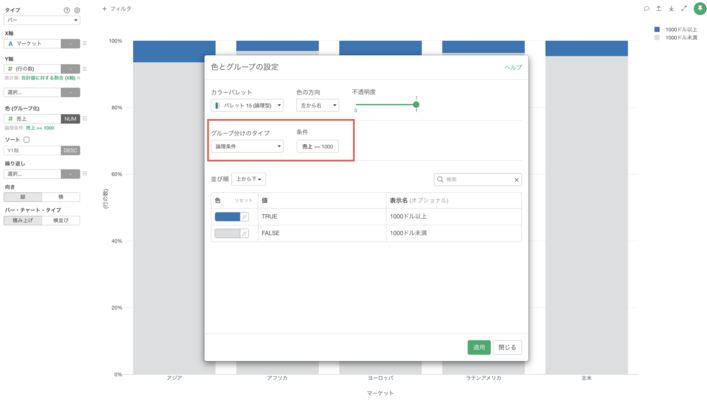Open the 並び順 上から下 dropdown
The width and height of the screenshot is (707, 400).
point(248,180)
